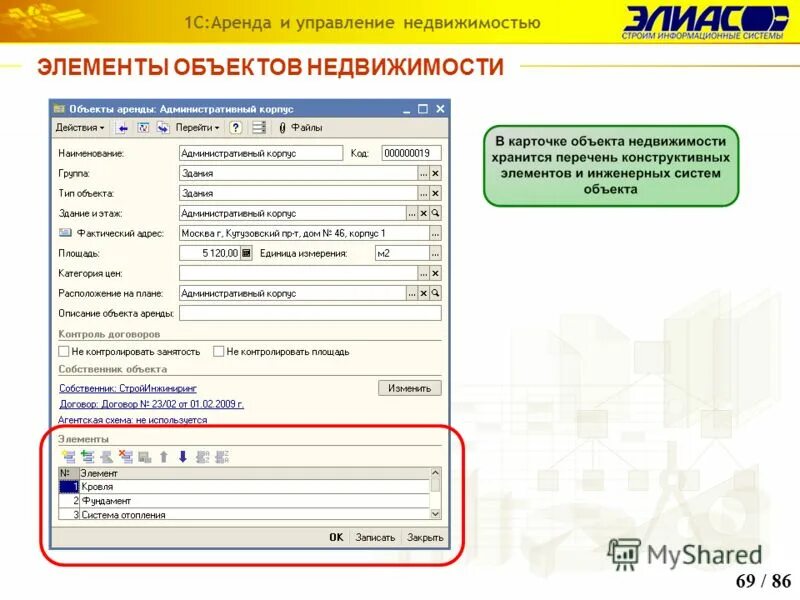Click the № column header
The width and height of the screenshot is (800, 600).
[68, 473]
